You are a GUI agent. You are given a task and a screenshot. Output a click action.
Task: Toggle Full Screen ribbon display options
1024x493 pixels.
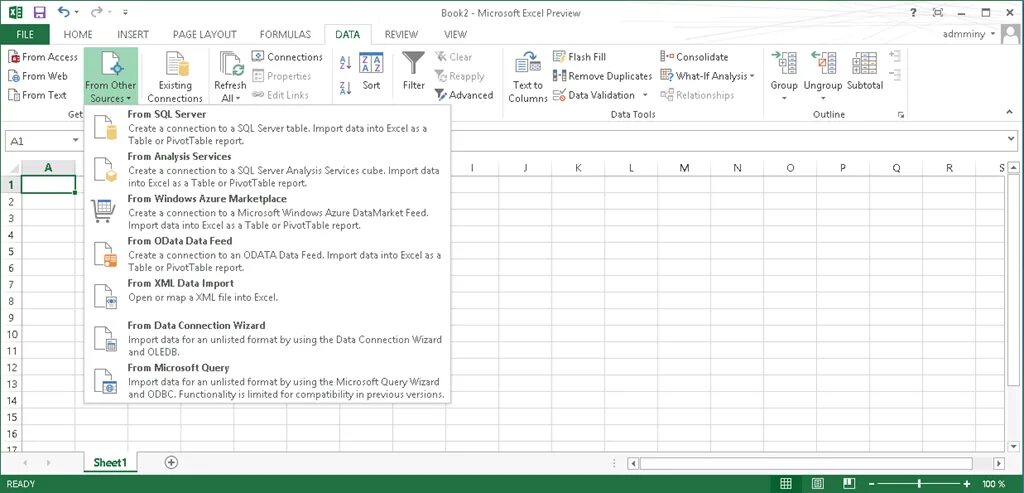(x=938, y=12)
